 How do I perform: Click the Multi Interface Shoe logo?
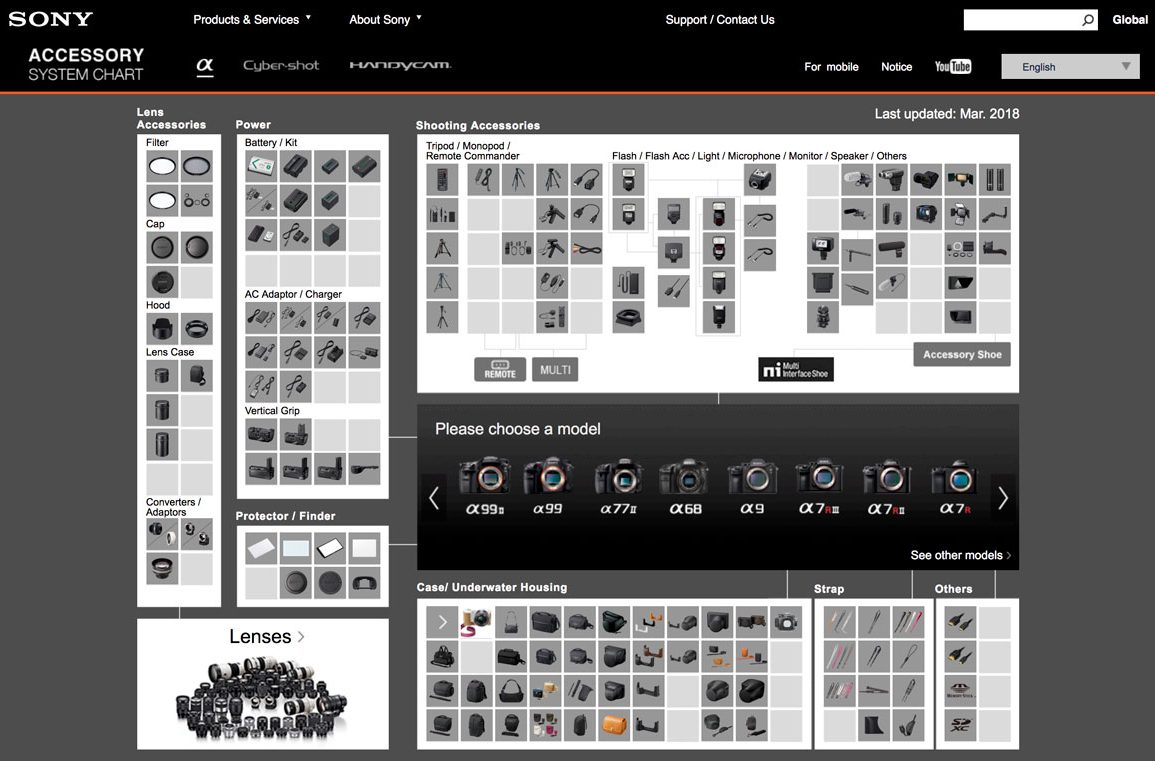796,369
